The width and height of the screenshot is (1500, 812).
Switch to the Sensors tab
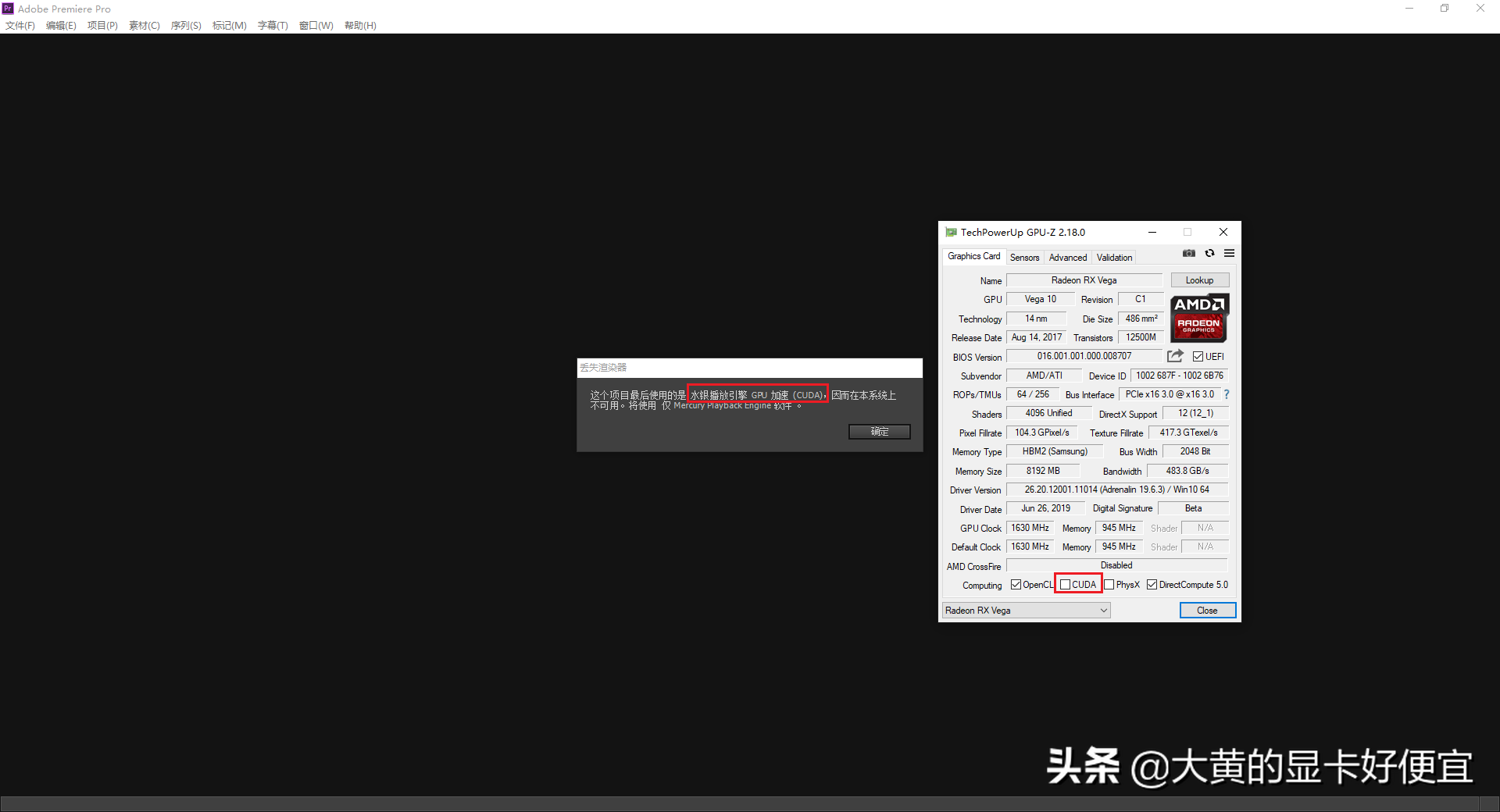coord(1024,258)
